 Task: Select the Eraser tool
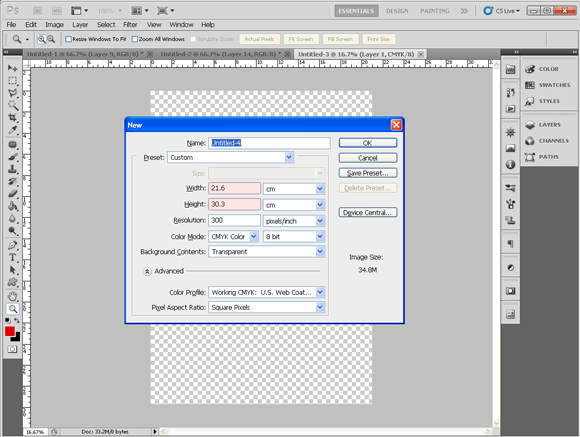(x=13, y=194)
